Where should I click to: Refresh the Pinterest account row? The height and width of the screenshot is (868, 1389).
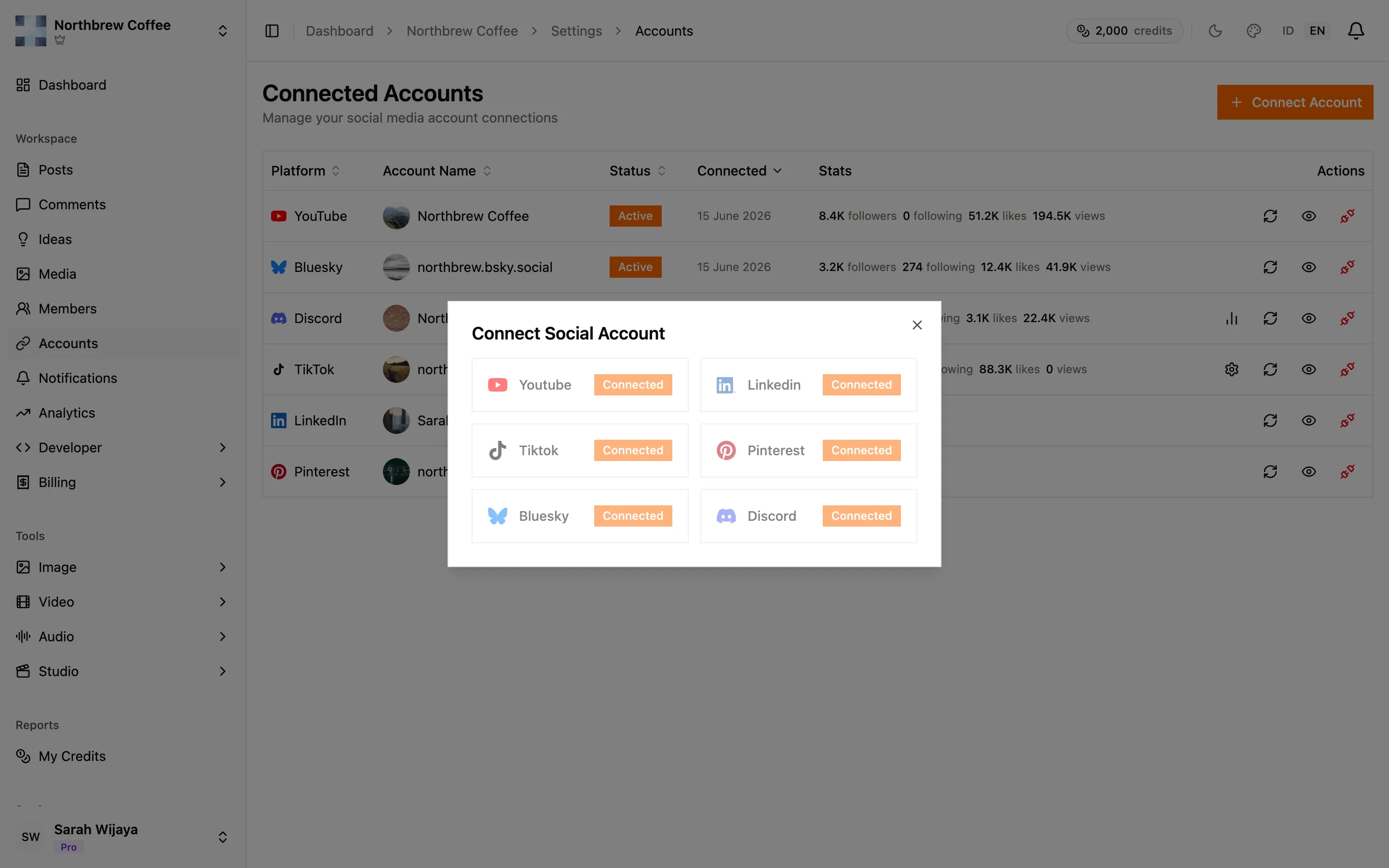click(x=1270, y=471)
